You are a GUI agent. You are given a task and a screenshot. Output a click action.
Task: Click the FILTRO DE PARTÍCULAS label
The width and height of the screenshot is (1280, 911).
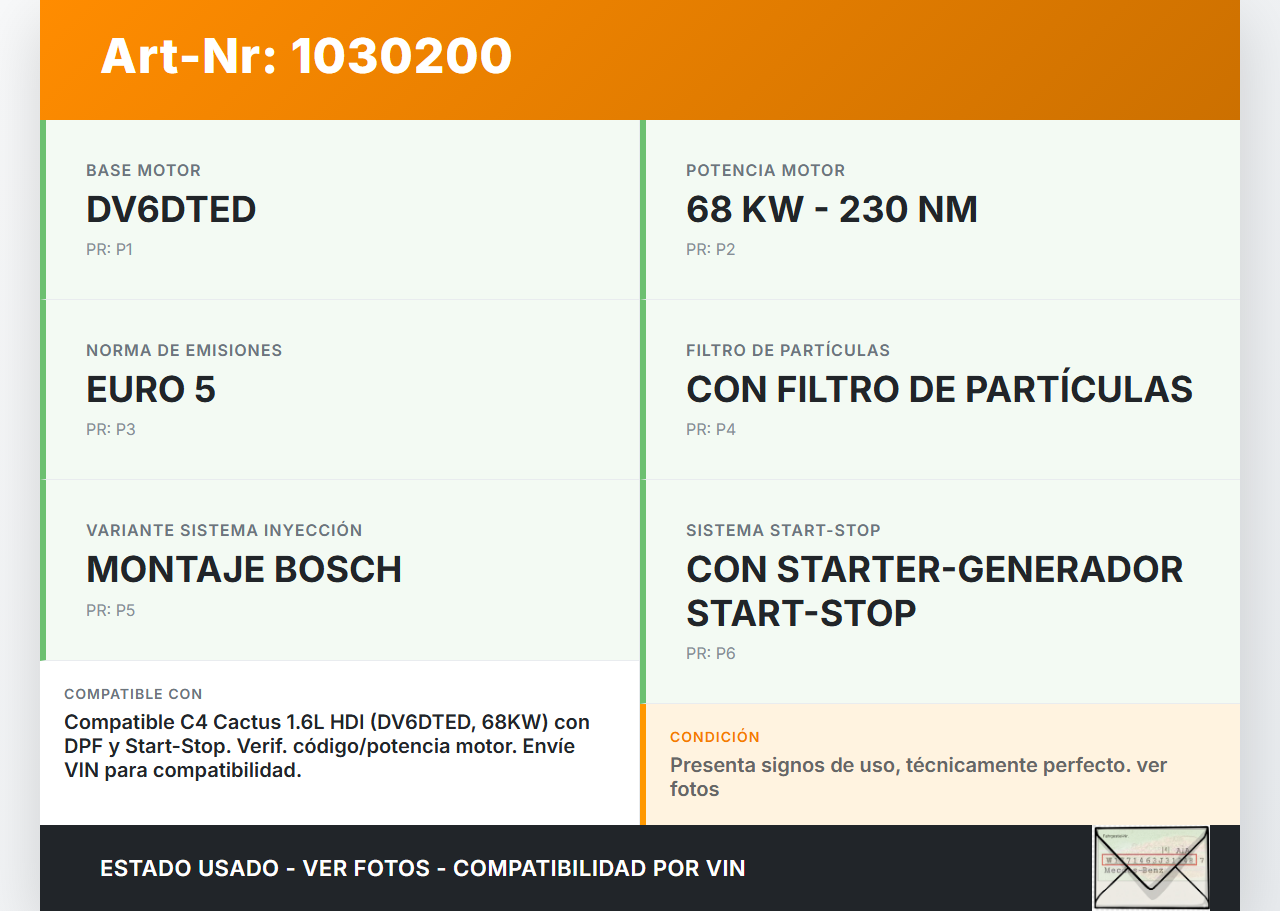(x=788, y=350)
